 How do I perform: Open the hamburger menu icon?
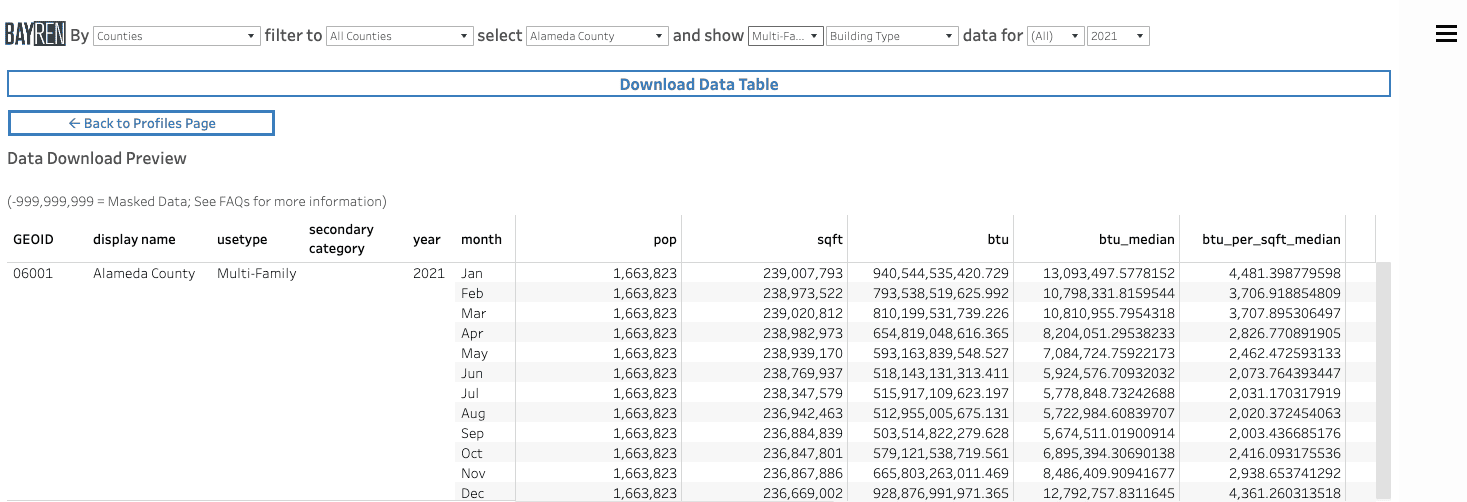point(1445,34)
